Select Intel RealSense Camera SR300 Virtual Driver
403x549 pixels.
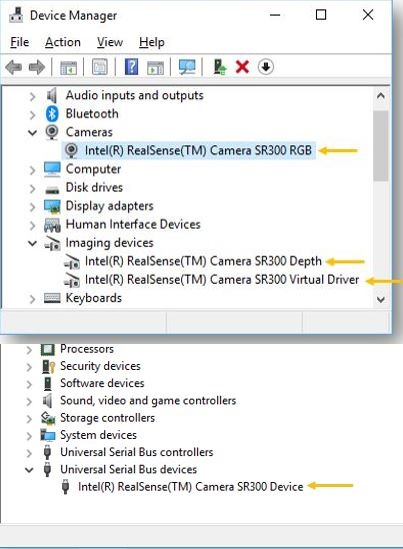point(222,280)
